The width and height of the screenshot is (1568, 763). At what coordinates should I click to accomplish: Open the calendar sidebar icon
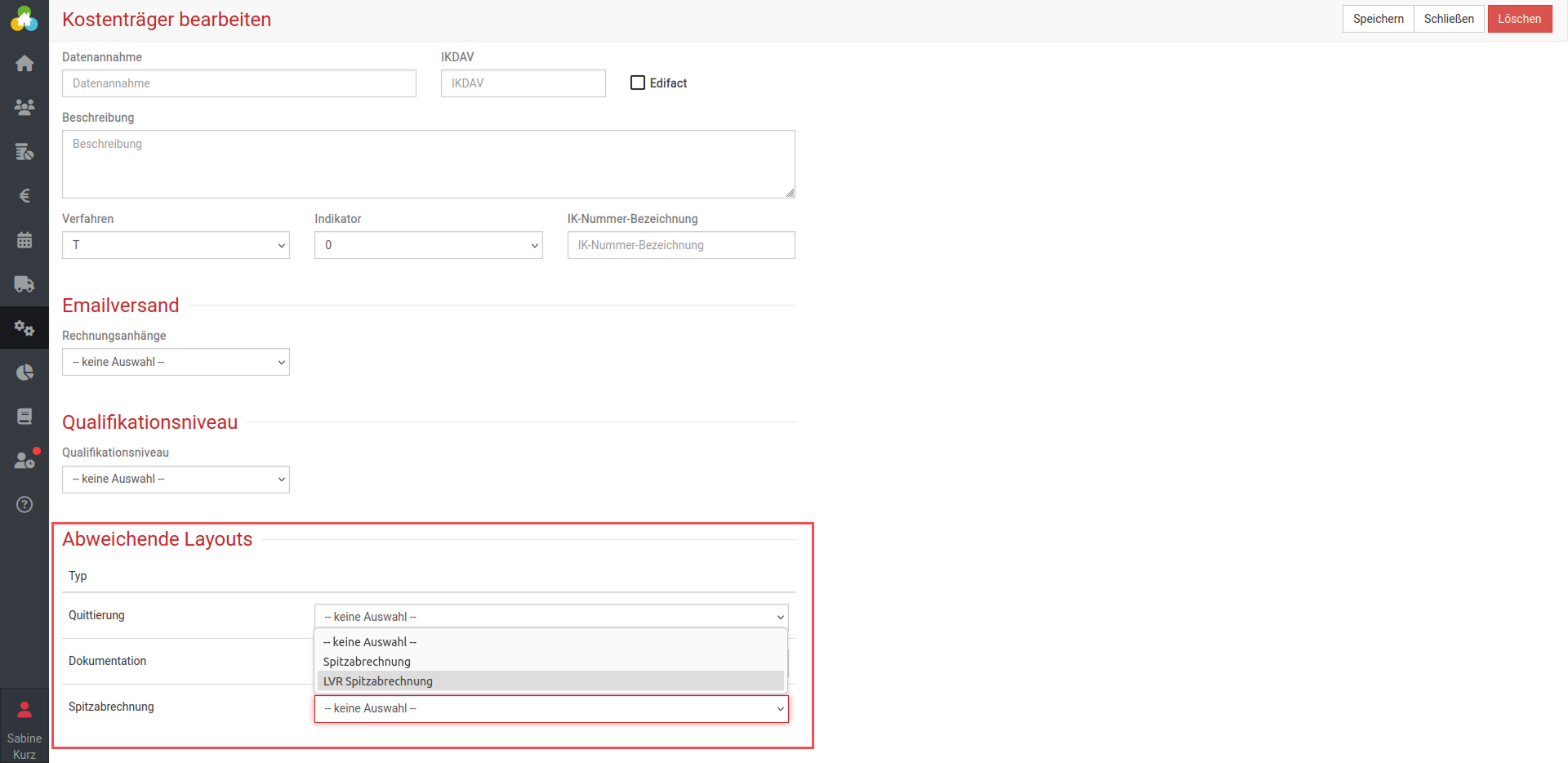(x=24, y=239)
